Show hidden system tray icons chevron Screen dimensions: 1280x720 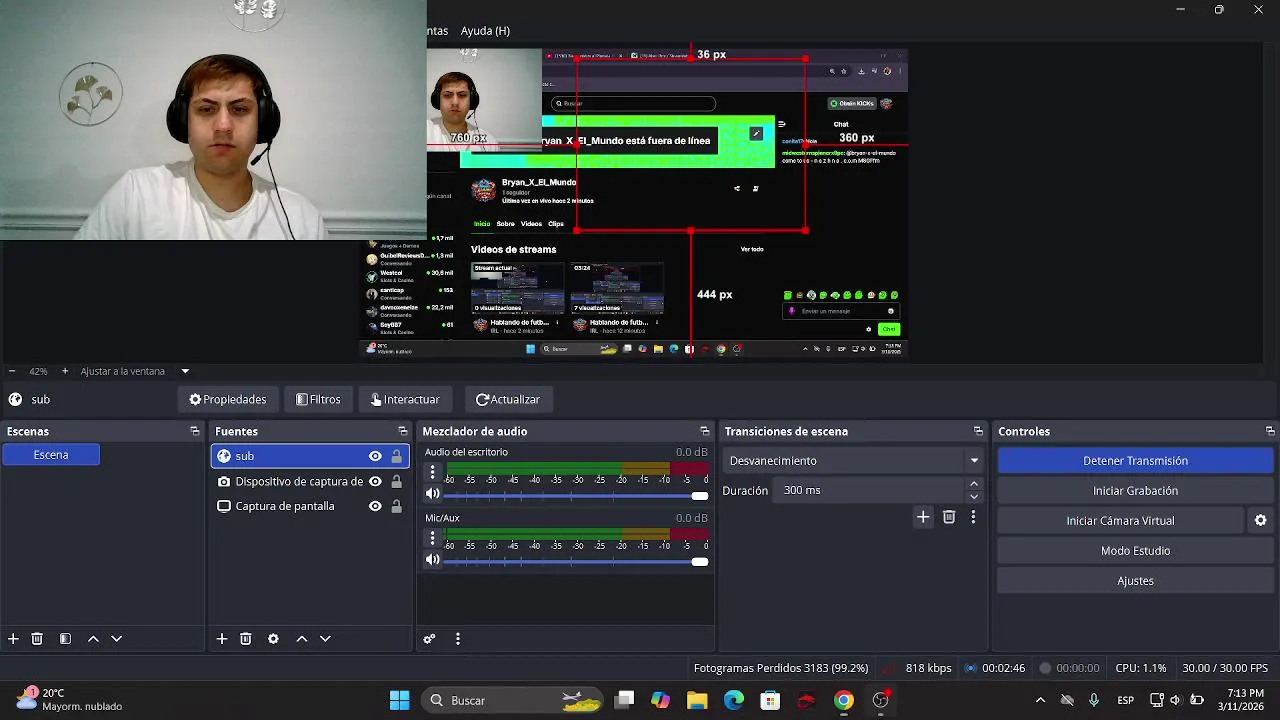pos(1040,700)
